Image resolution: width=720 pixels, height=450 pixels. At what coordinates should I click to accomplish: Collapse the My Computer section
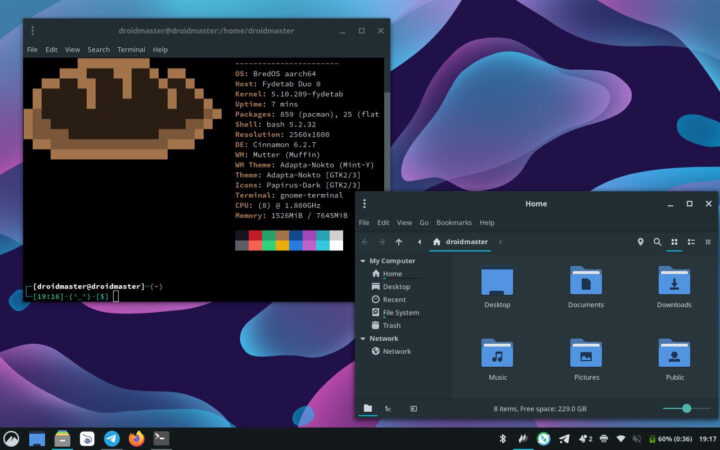(x=363, y=261)
